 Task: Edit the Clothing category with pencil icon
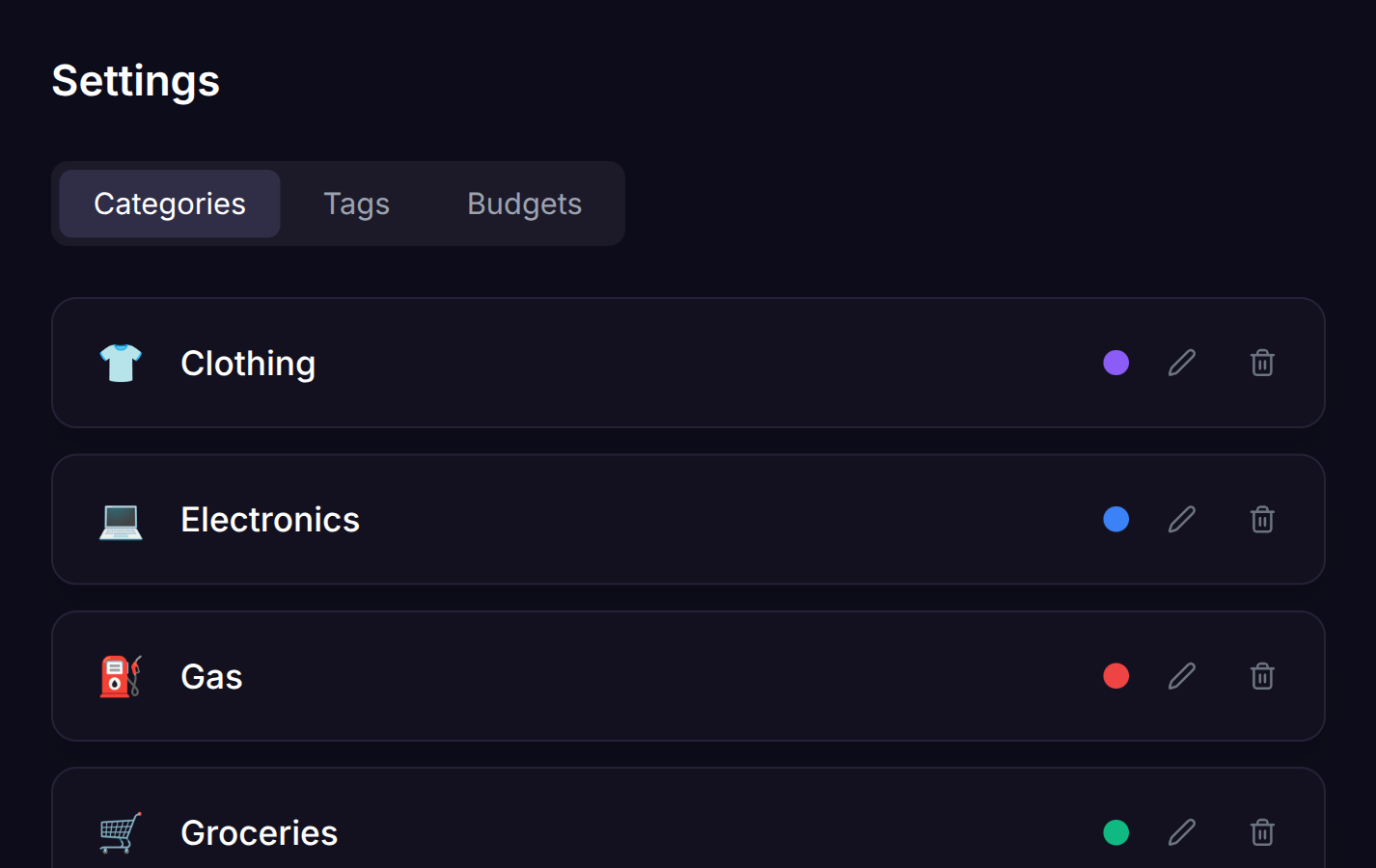click(1182, 363)
